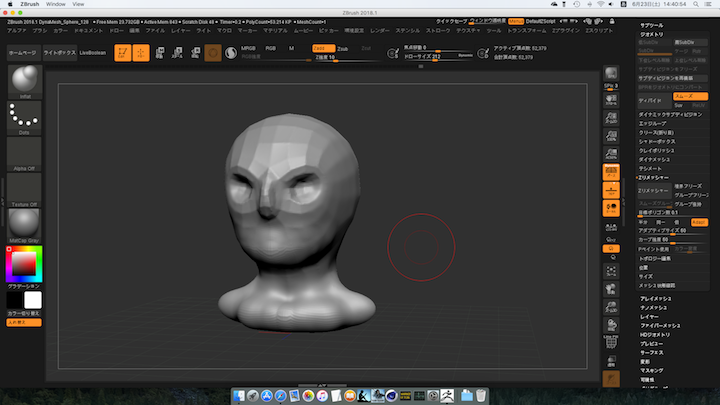Open the アルファ Alpha menu
720x405 pixels.
(17, 31)
